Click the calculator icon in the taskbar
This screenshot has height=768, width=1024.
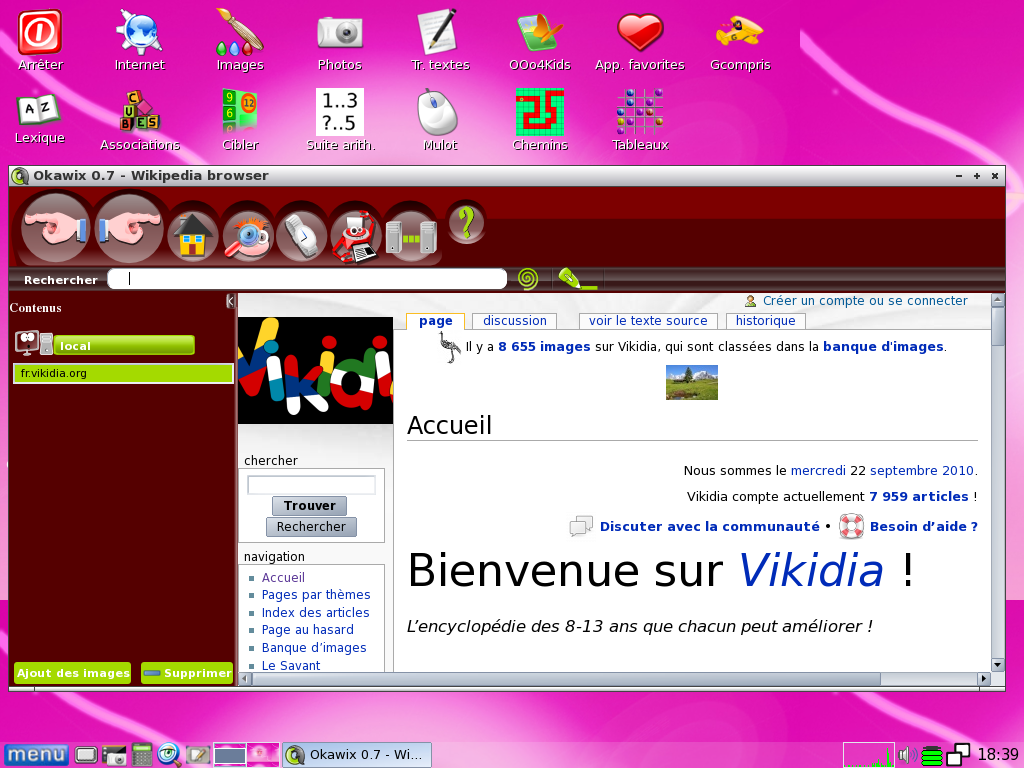(x=142, y=755)
